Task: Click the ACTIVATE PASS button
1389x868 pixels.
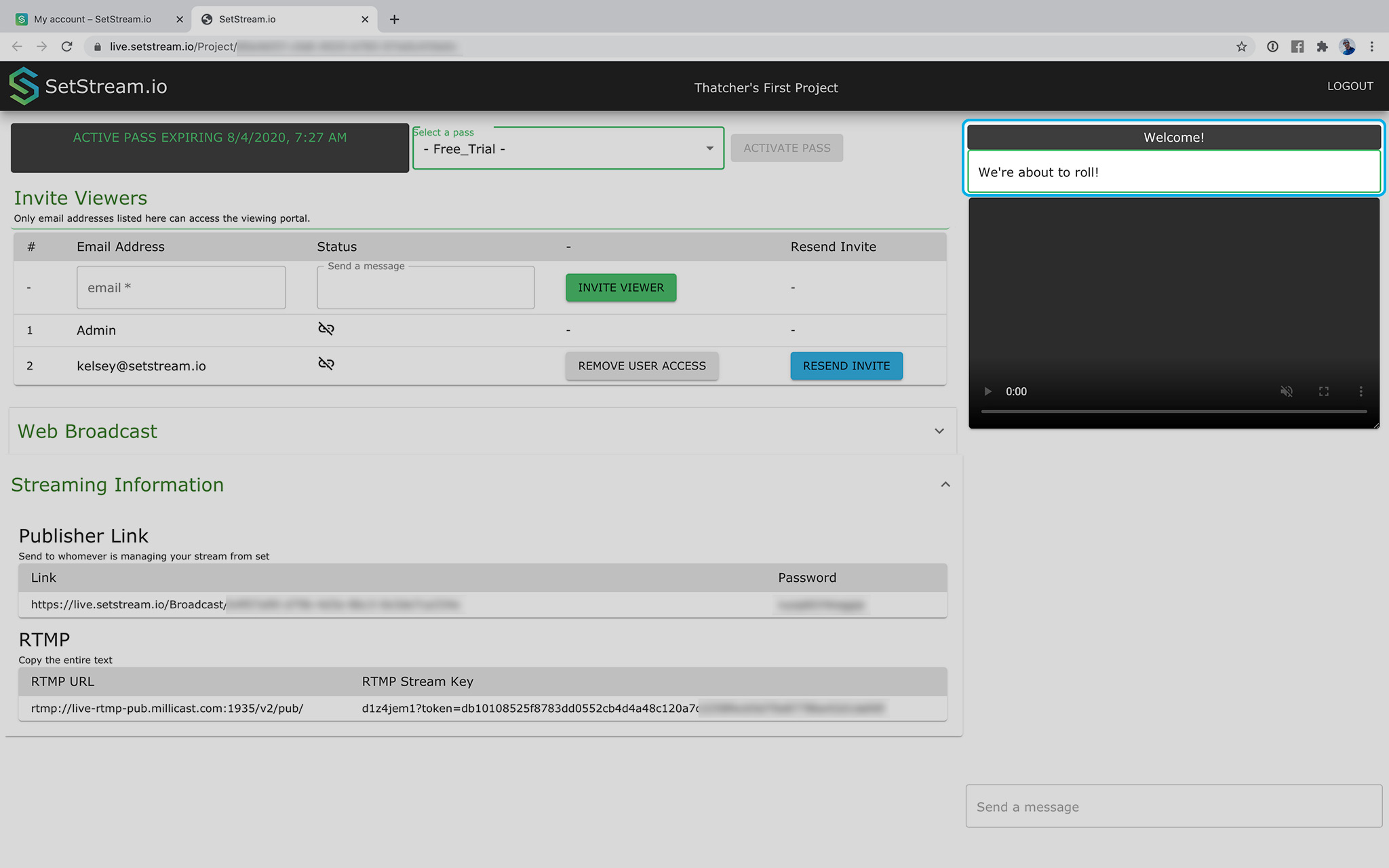Action: pyautogui.click(x=787, y=148)
